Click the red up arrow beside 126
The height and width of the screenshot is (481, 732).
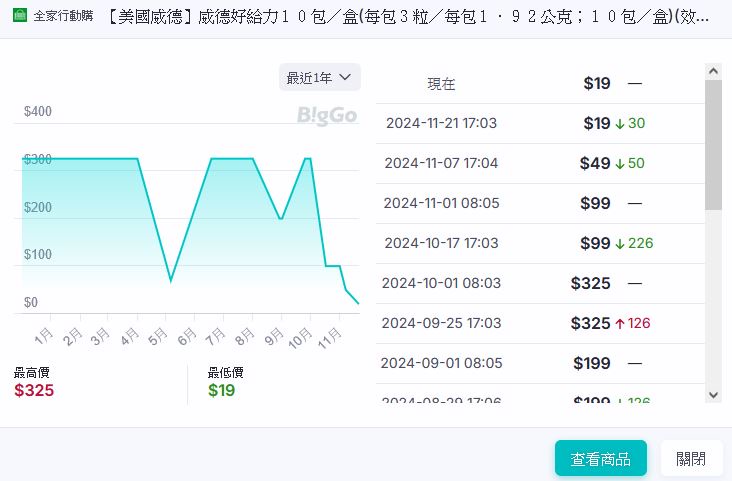pos(620,324)
